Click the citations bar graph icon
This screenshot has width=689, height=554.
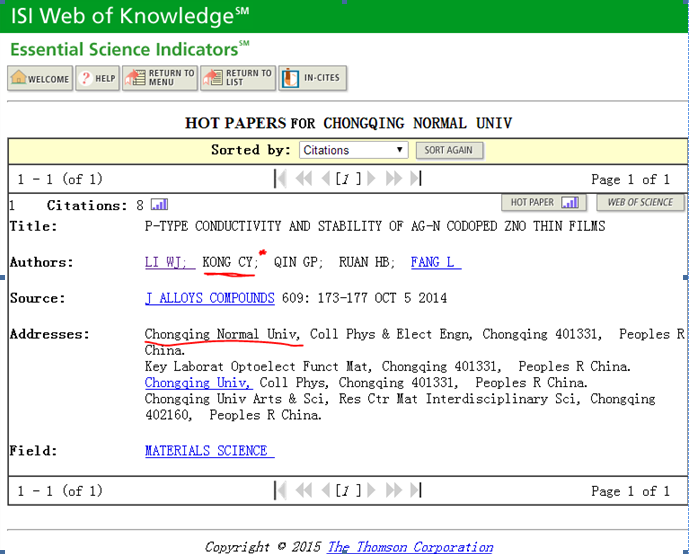tap(160, 205)
